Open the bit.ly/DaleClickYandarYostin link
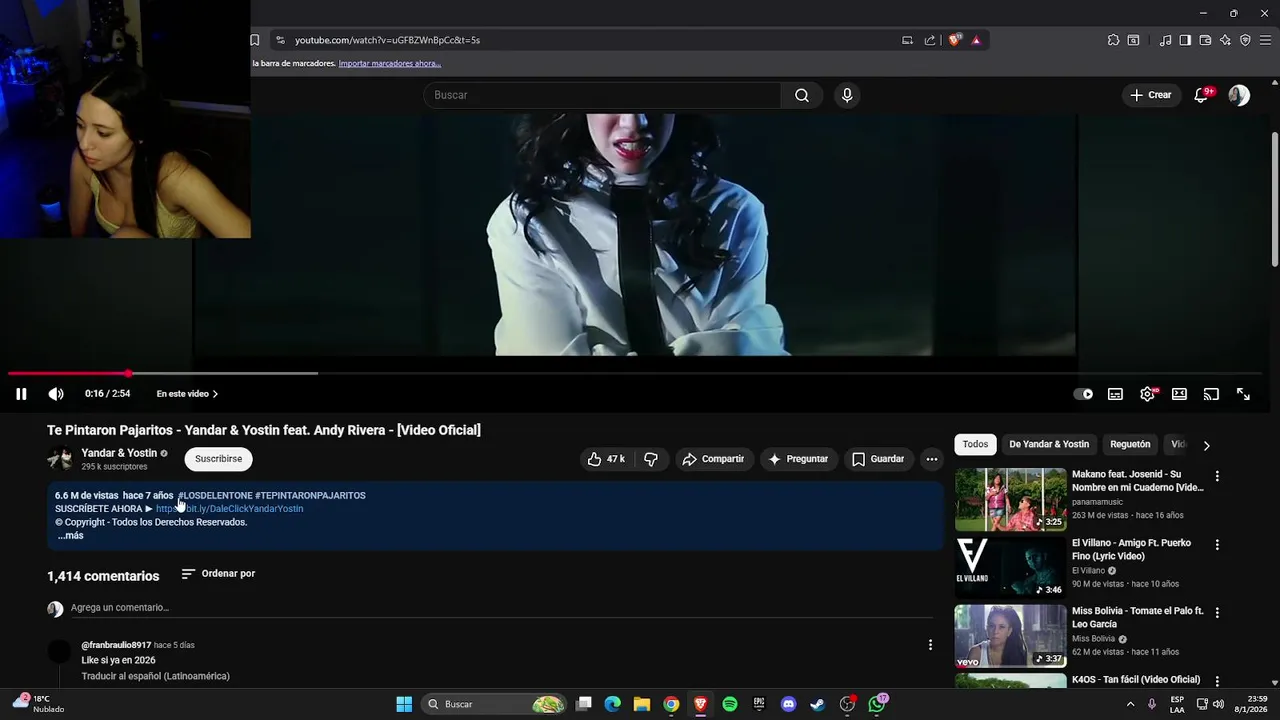Viewport: 1280px width, 720px height. [x=229, y=509]
